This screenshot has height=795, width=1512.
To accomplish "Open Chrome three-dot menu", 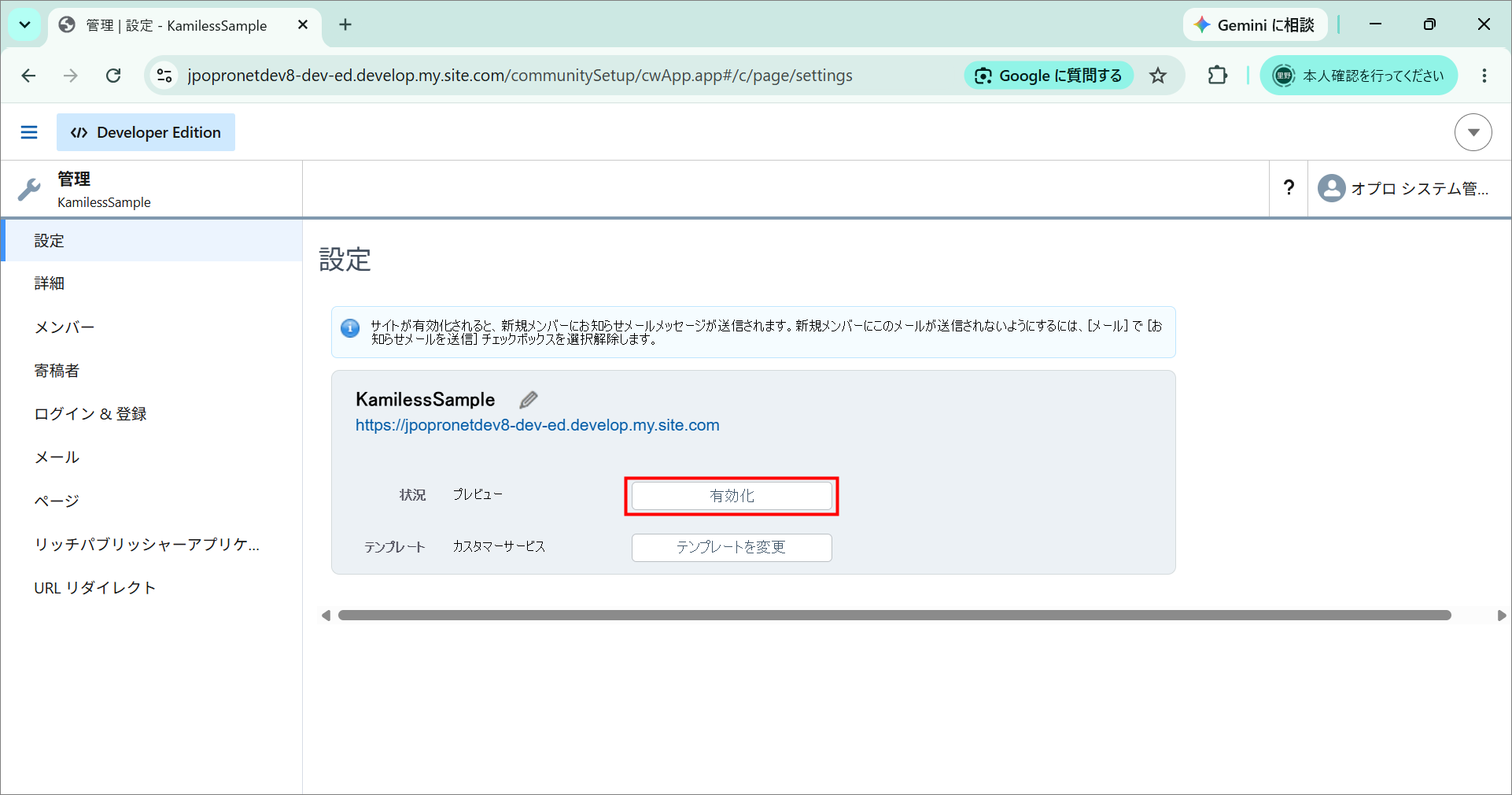I will 1484,76.
